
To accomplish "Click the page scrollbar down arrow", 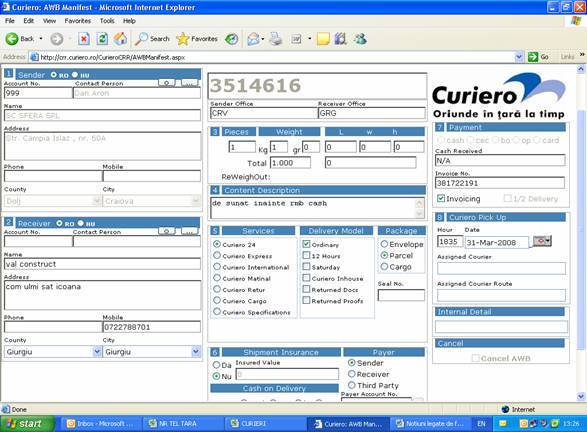I will (x=581, y=396).
